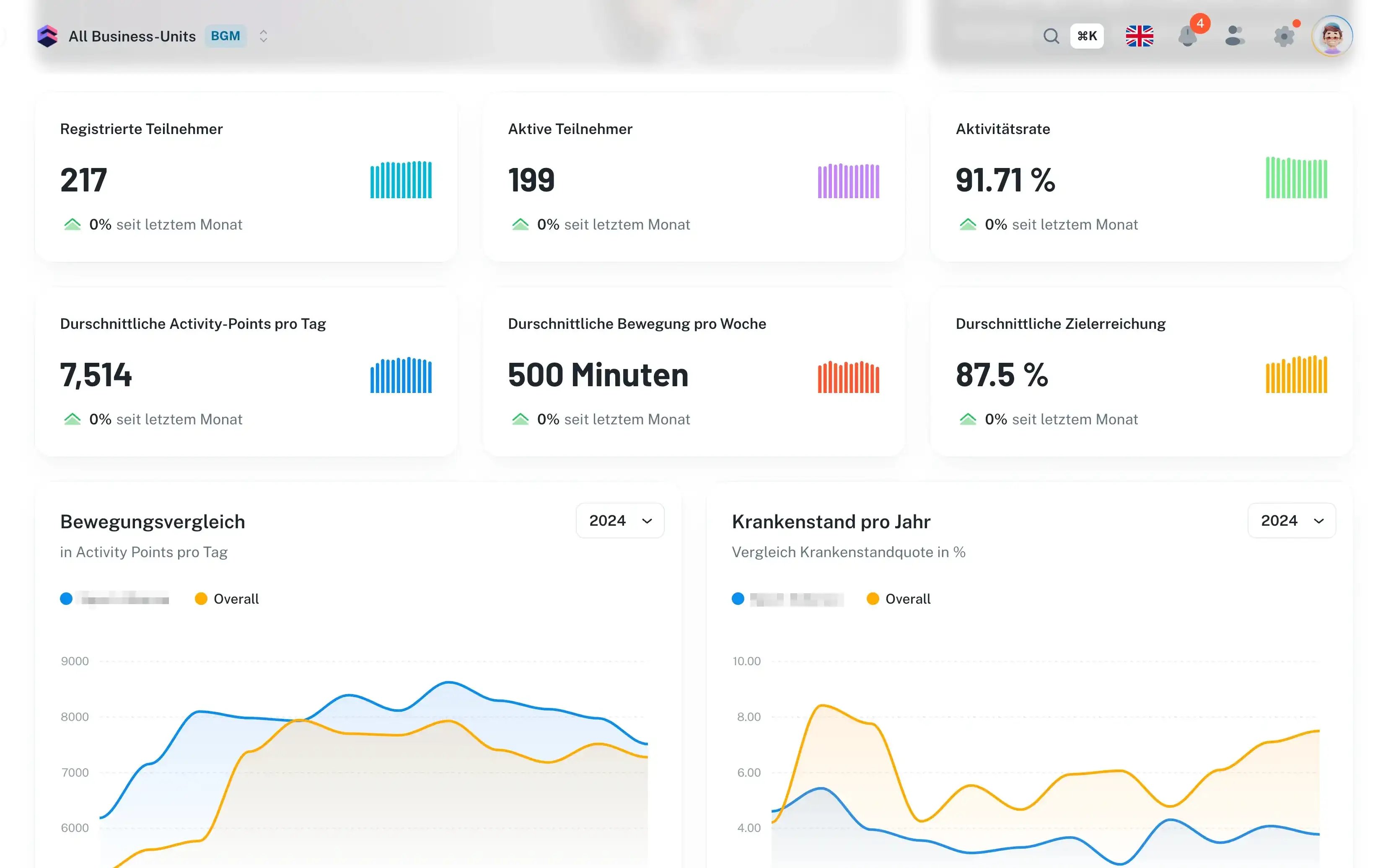Toggle blue series legend in Bewegungsvergleich
The height and width of the screenshot is (868, 1383).
click(x=115, y=599)
